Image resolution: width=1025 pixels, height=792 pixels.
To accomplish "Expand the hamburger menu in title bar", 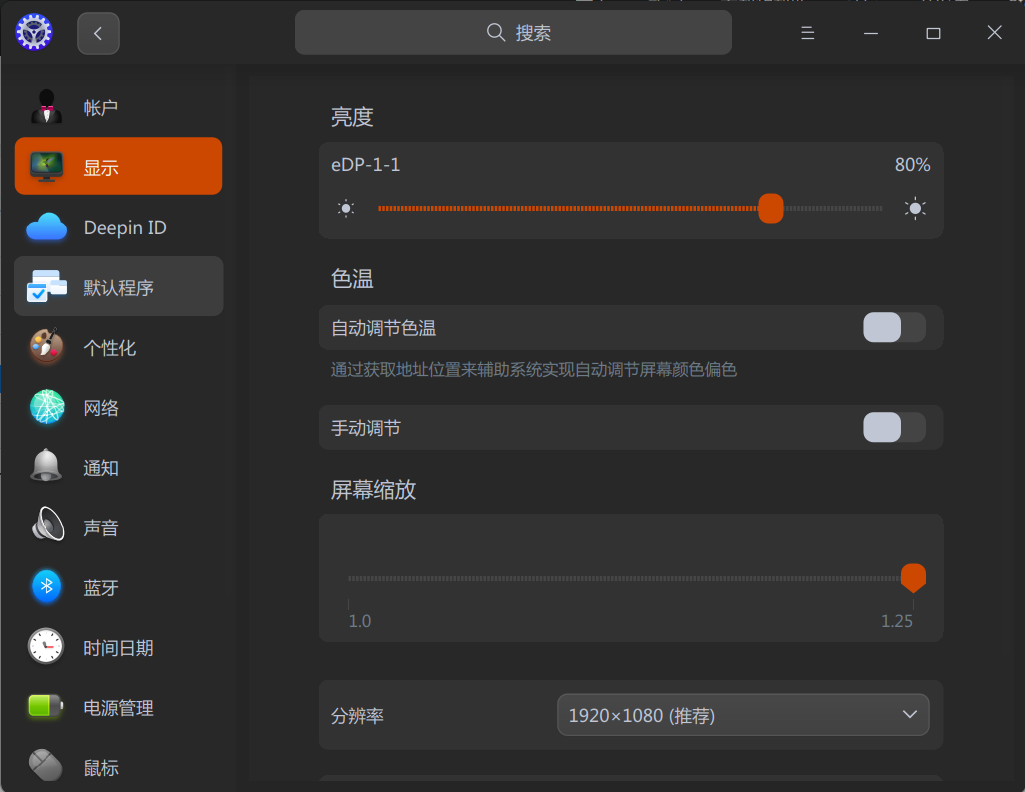I will click(807, 32).
